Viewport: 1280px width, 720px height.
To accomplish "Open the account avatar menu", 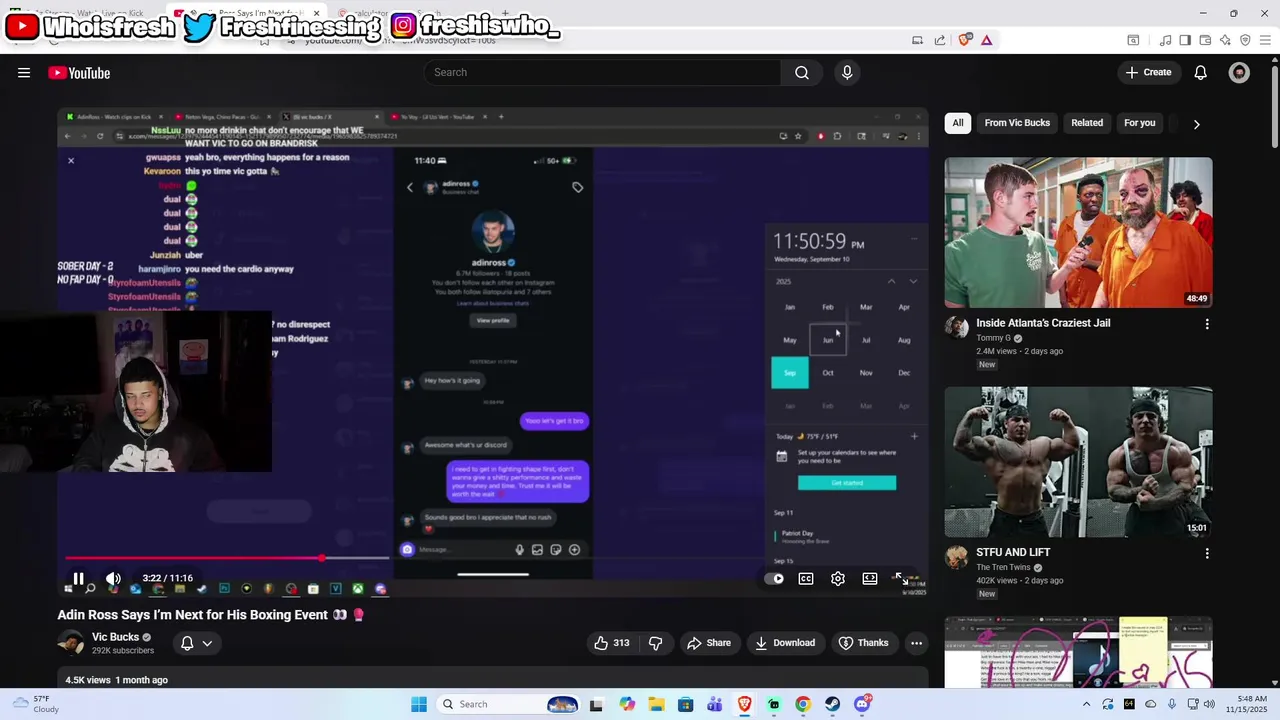I will click(1239, 72).
